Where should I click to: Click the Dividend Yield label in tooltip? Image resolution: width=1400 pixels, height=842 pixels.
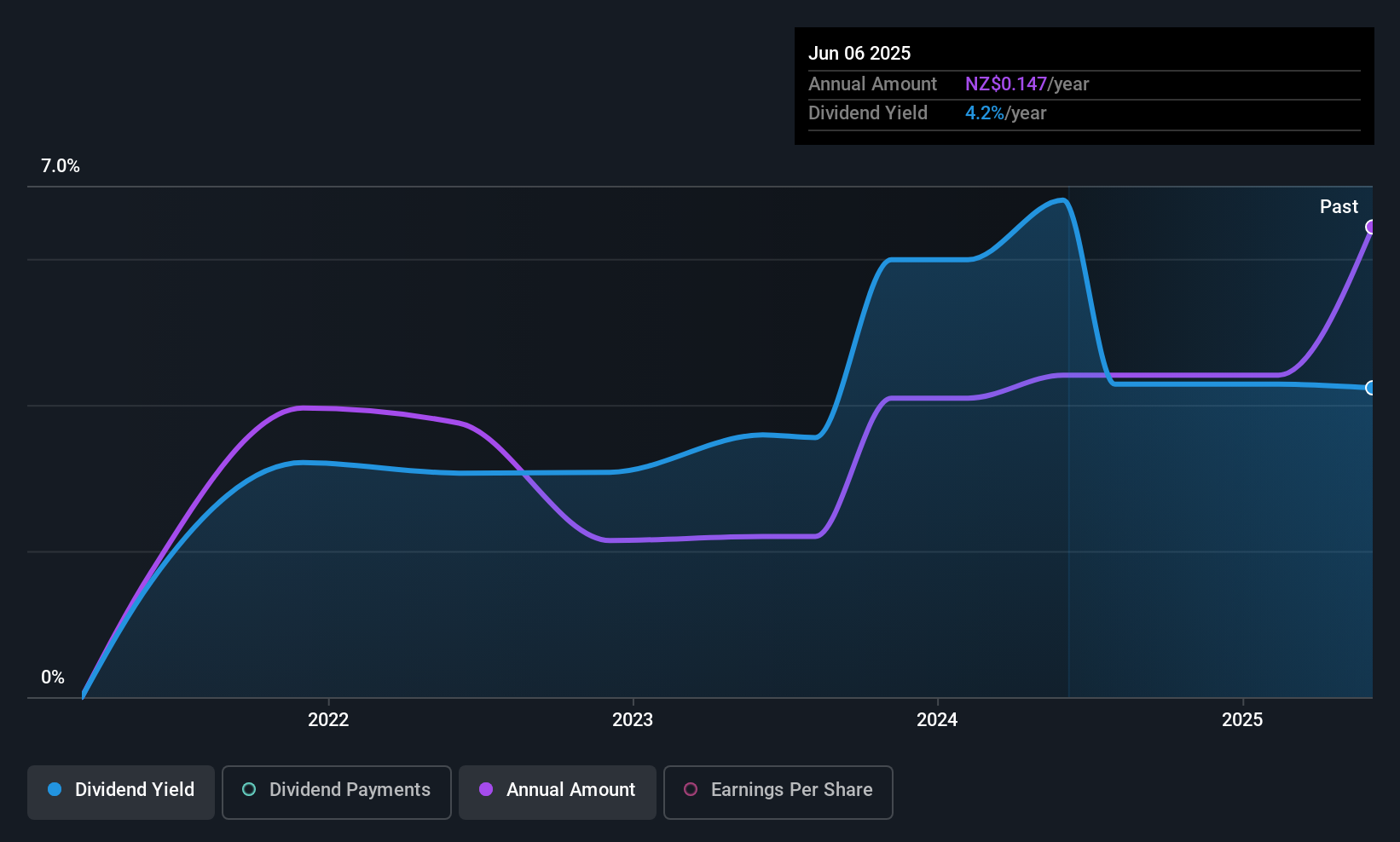click(x=868, y=112)
